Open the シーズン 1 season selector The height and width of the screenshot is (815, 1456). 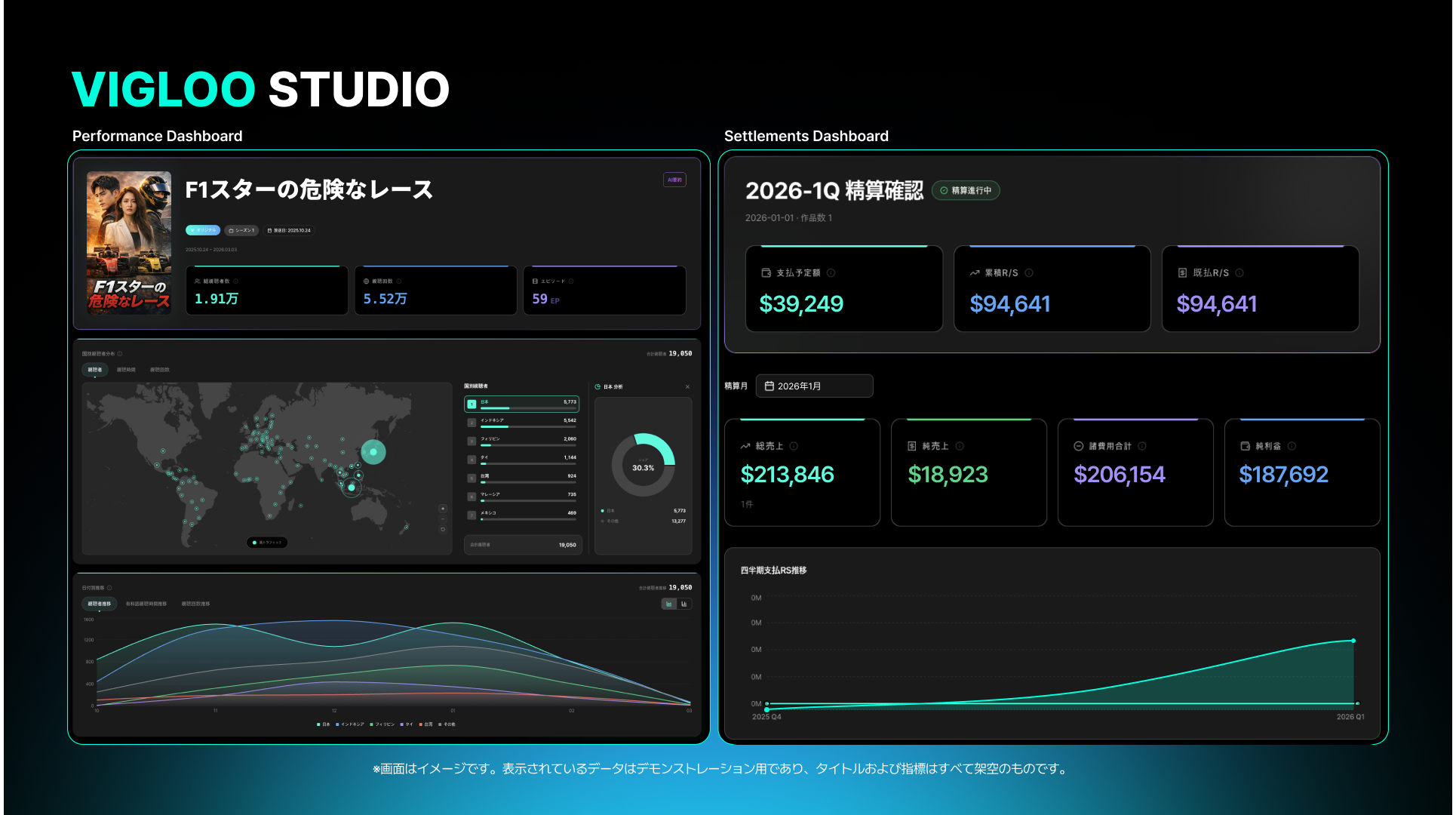241,231
